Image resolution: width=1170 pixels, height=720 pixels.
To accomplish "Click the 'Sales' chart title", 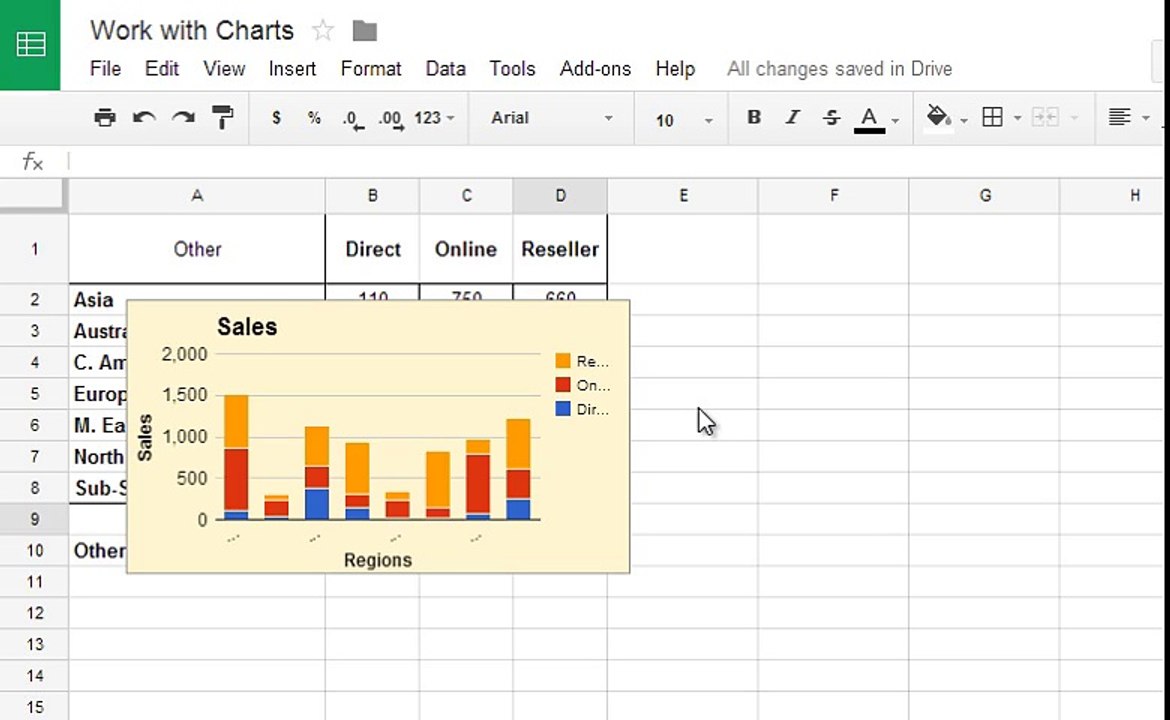I will (247, 327).
